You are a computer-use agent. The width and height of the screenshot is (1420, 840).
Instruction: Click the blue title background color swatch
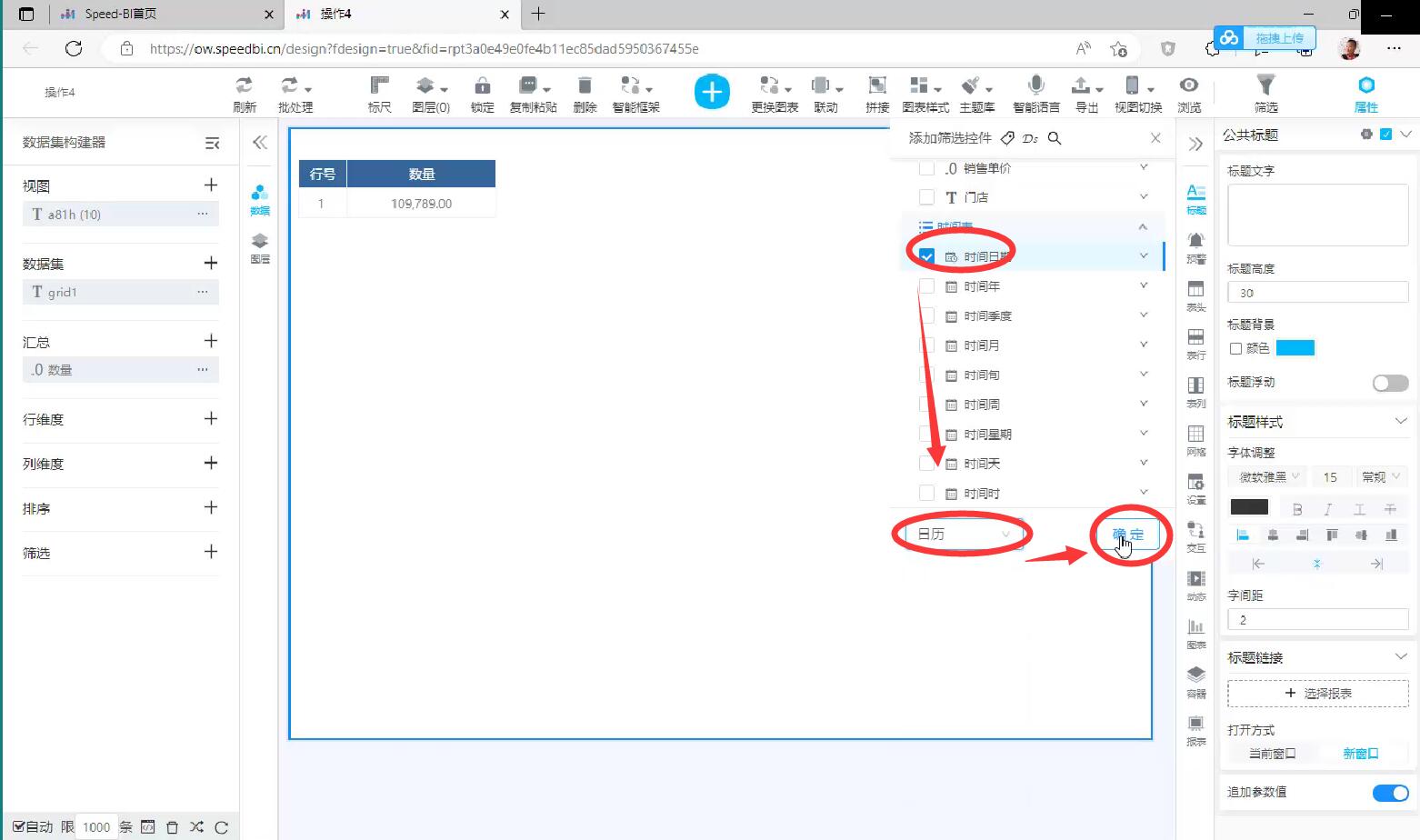(x=1295, y=348)
